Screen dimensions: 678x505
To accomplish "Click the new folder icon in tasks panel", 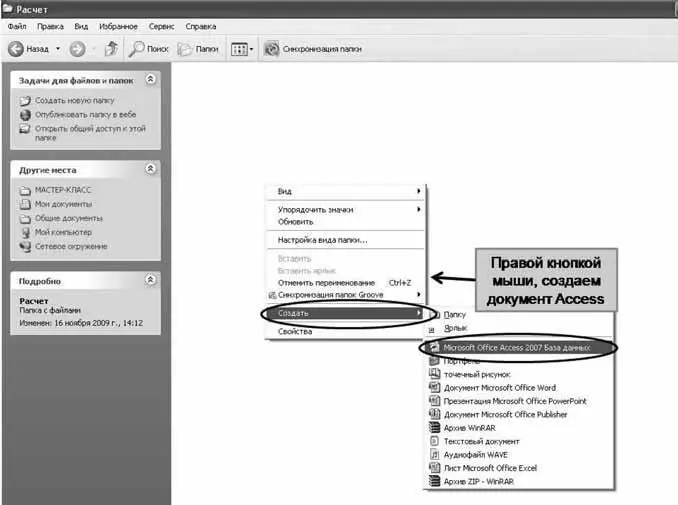I will pyautogui.click(x=25, y=101).
